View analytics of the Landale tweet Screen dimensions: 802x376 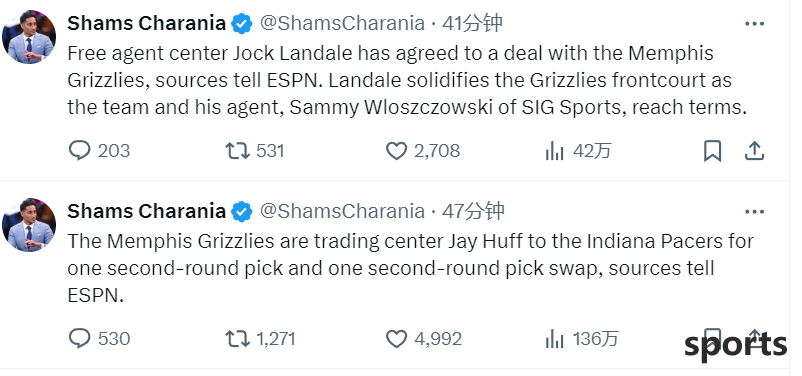(554, 151)
